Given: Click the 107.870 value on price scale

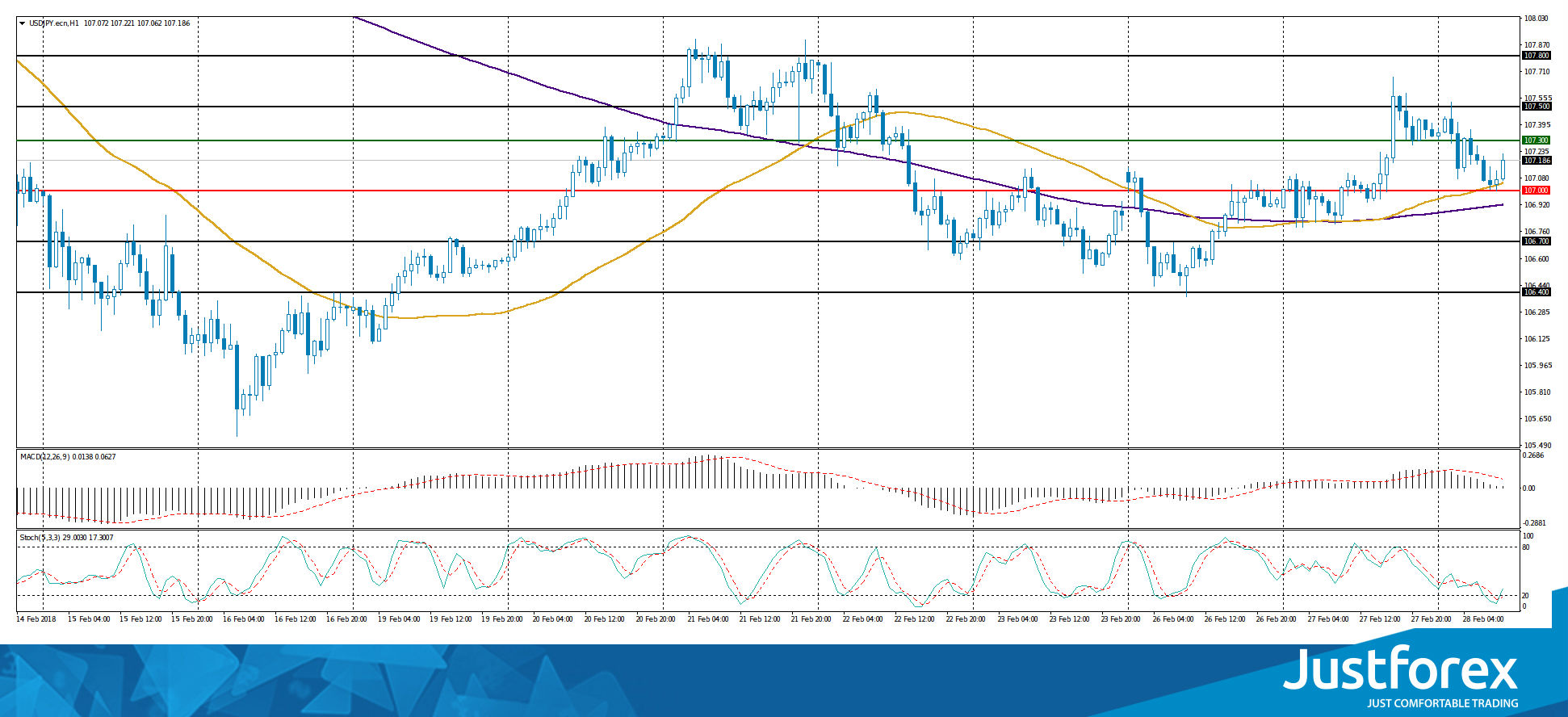Looking at the screenshot, I should click(x=1536, y=45).
